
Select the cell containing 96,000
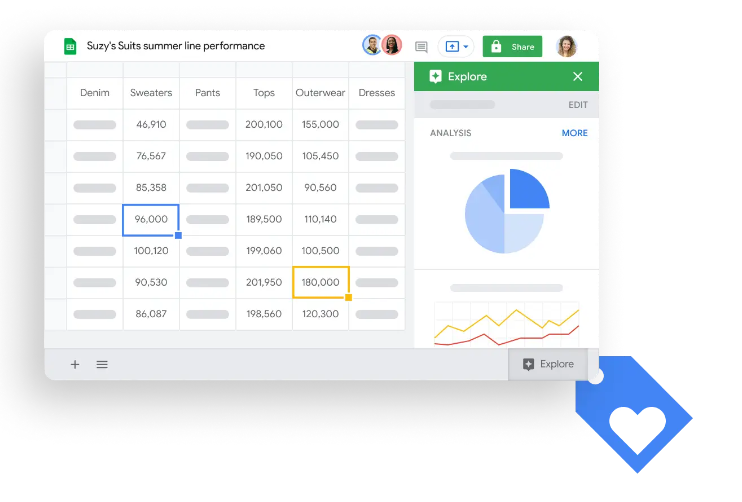coord(151,219)
